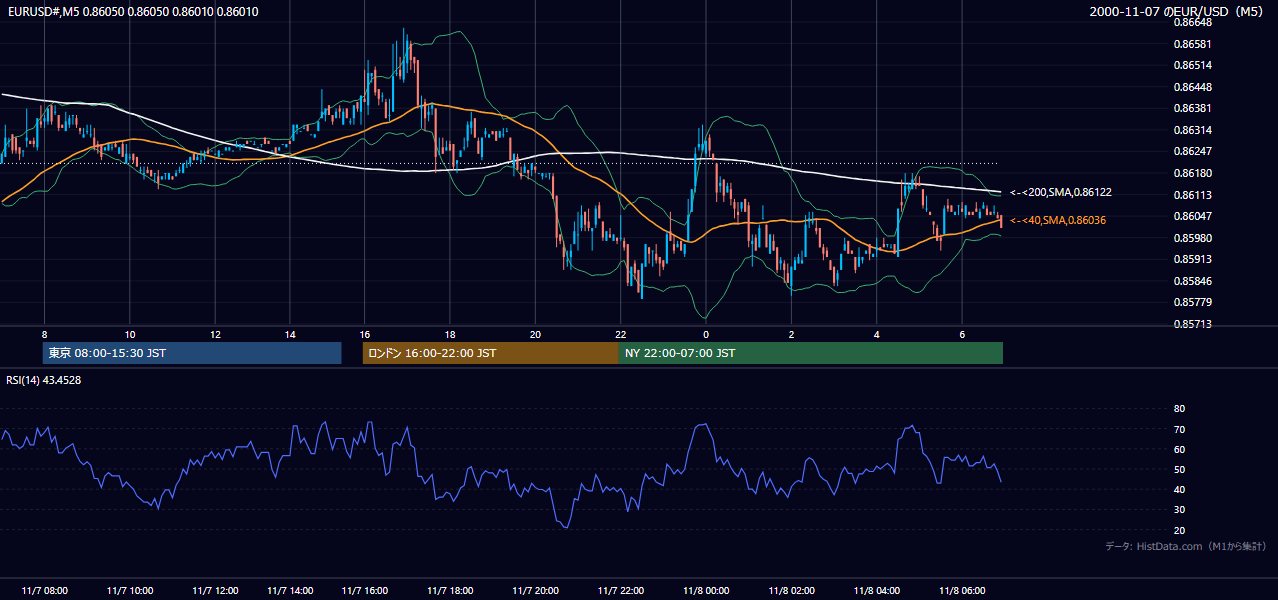Viewport: 1278px width, 600px height.
Task: Click the 11/7 12:00 bottom time label
Action: (x=215, y=591)
